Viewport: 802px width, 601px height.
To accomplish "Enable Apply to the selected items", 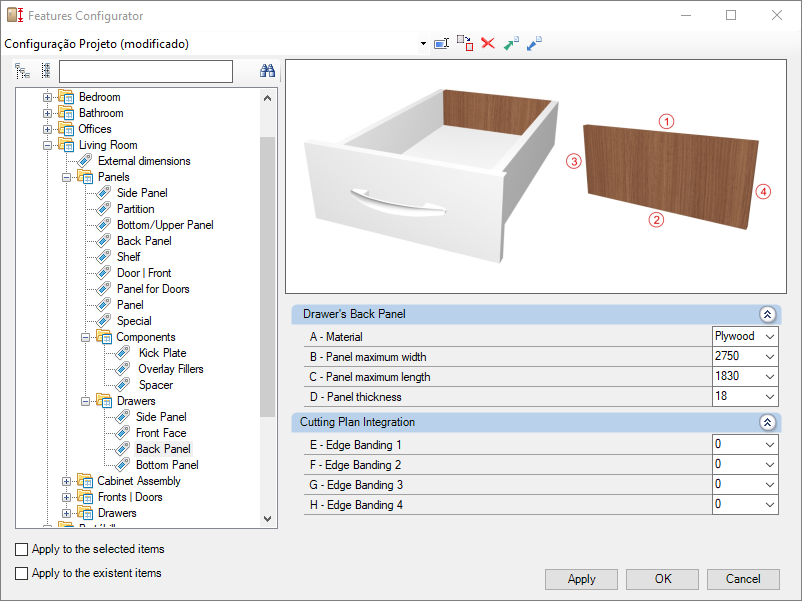I will coord(21,549).
